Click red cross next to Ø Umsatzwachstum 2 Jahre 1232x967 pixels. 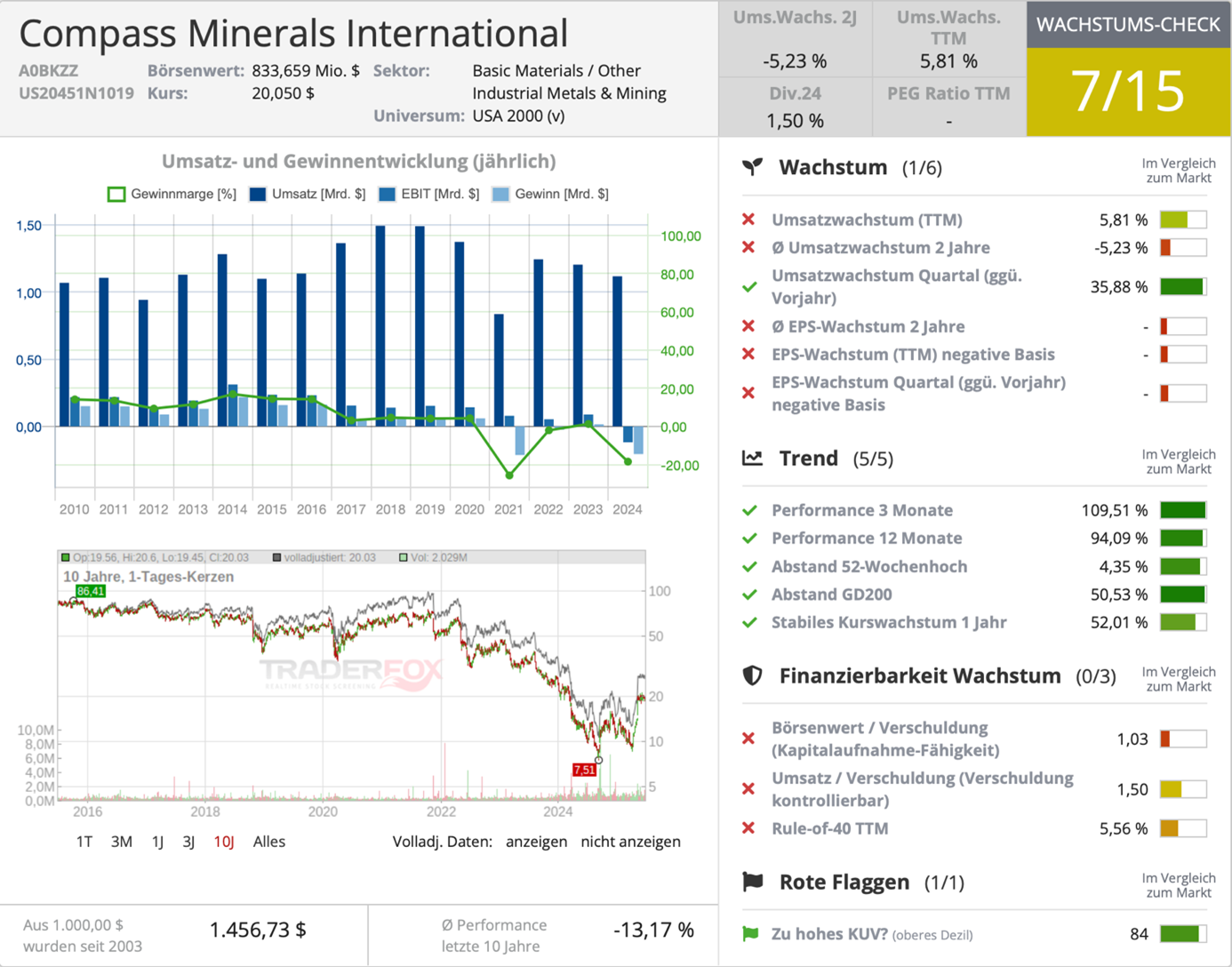(748, 247)
